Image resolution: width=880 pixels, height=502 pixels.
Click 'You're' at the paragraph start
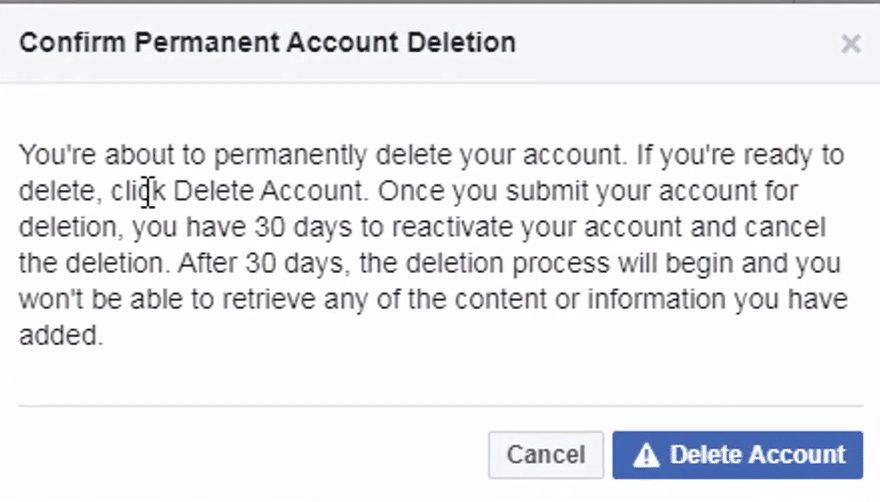tap(57, 154)
